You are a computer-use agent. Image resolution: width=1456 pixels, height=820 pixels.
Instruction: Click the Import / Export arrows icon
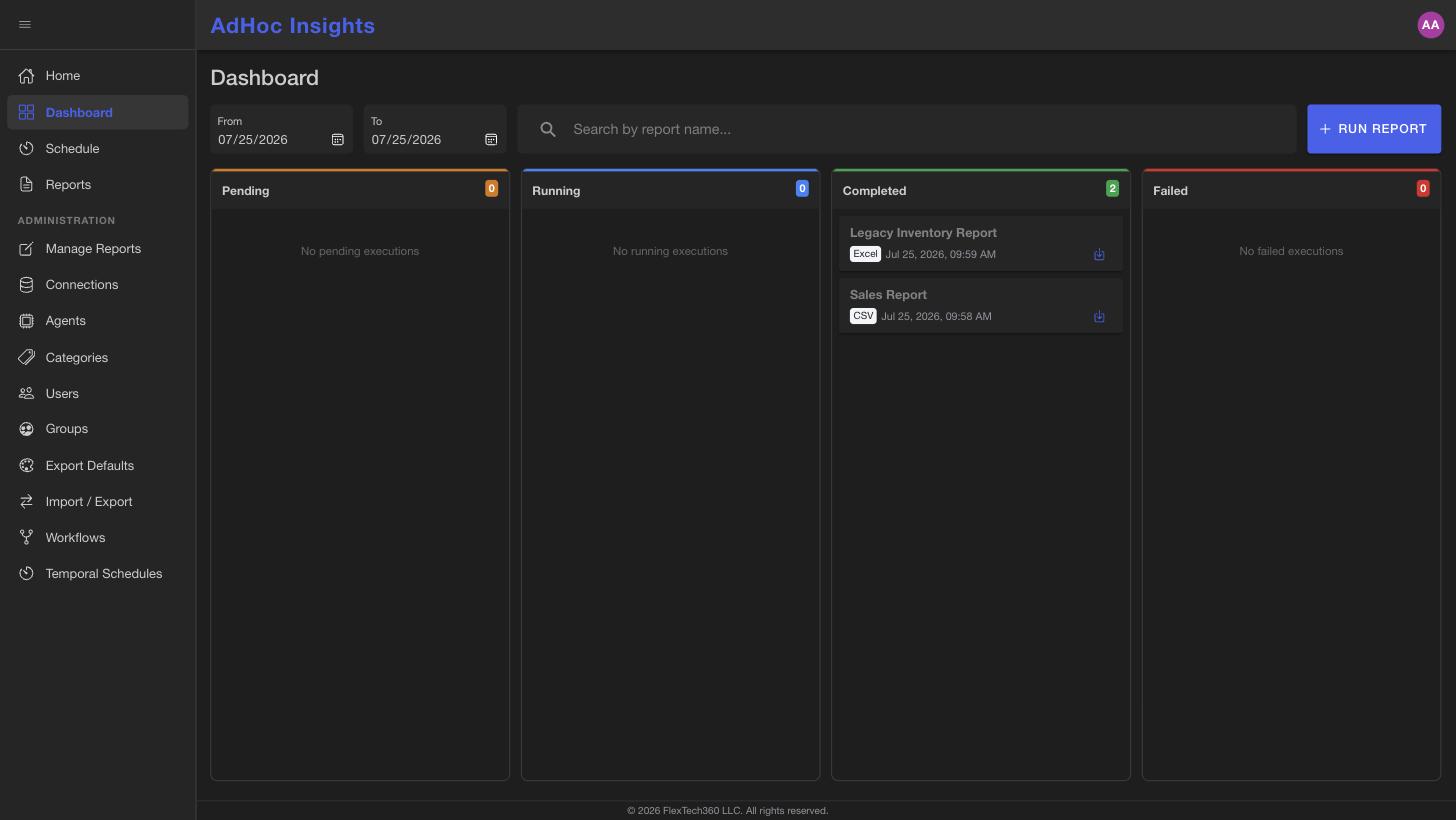26,502
